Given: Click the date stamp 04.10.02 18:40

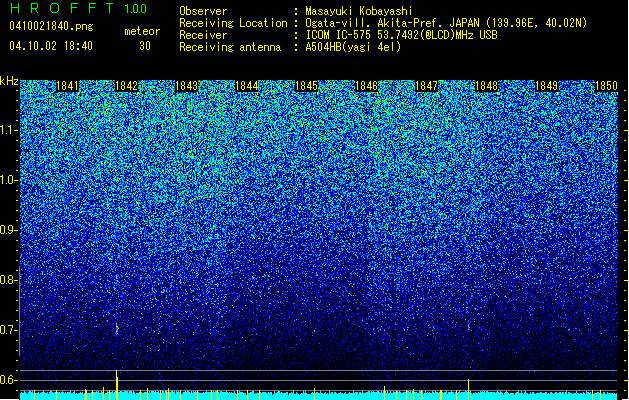Looking at the screenshot, I should 51,46.
